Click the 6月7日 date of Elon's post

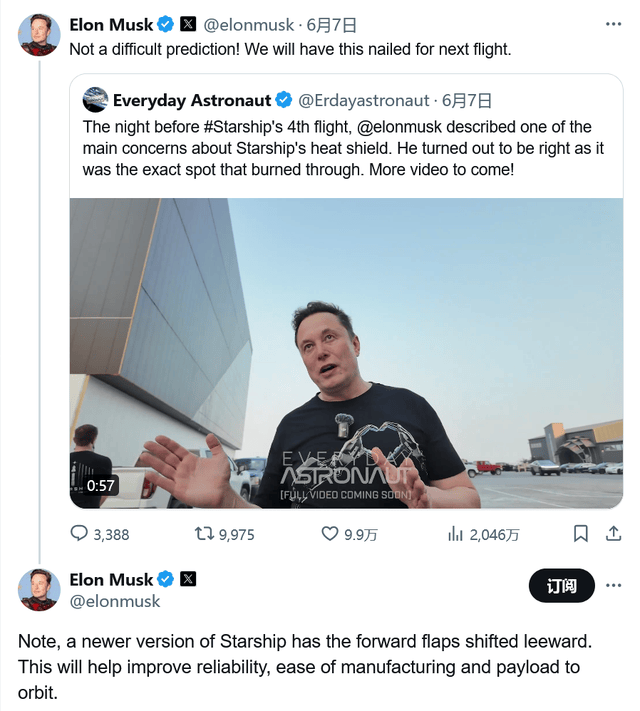331,24
